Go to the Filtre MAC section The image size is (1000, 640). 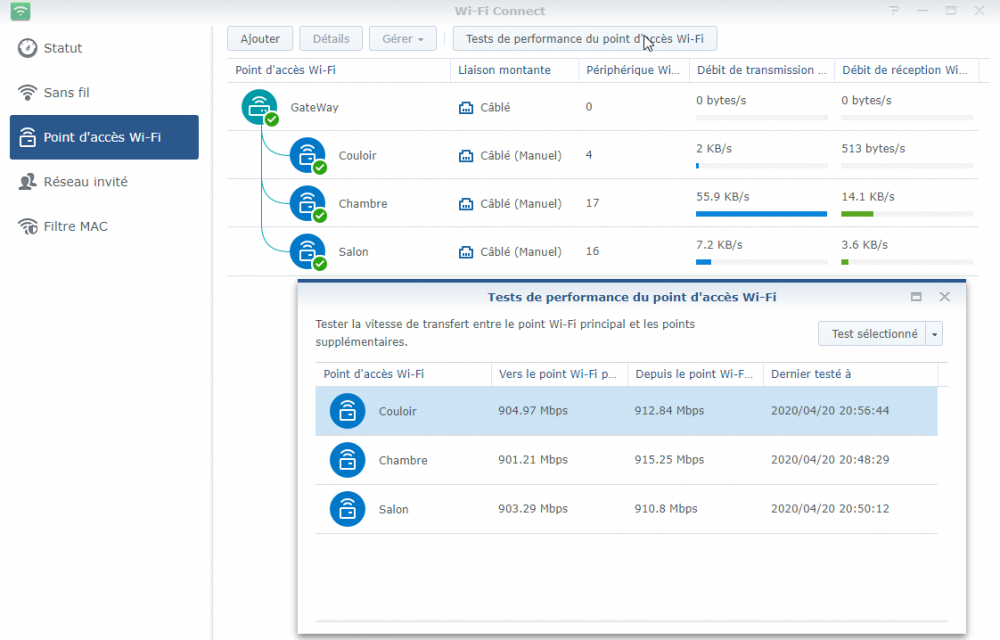click(75, 226)
